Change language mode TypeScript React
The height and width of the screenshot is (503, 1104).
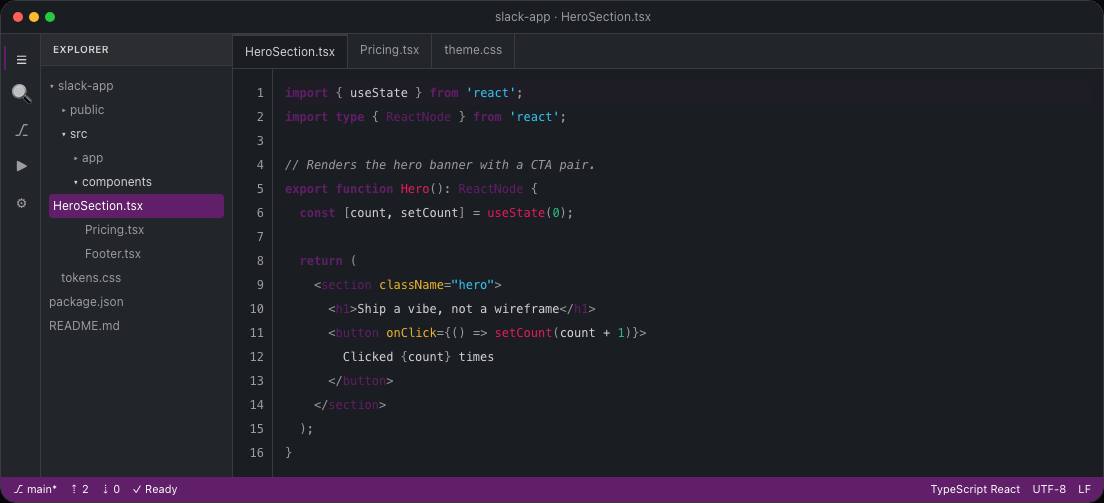pos(975,489)
